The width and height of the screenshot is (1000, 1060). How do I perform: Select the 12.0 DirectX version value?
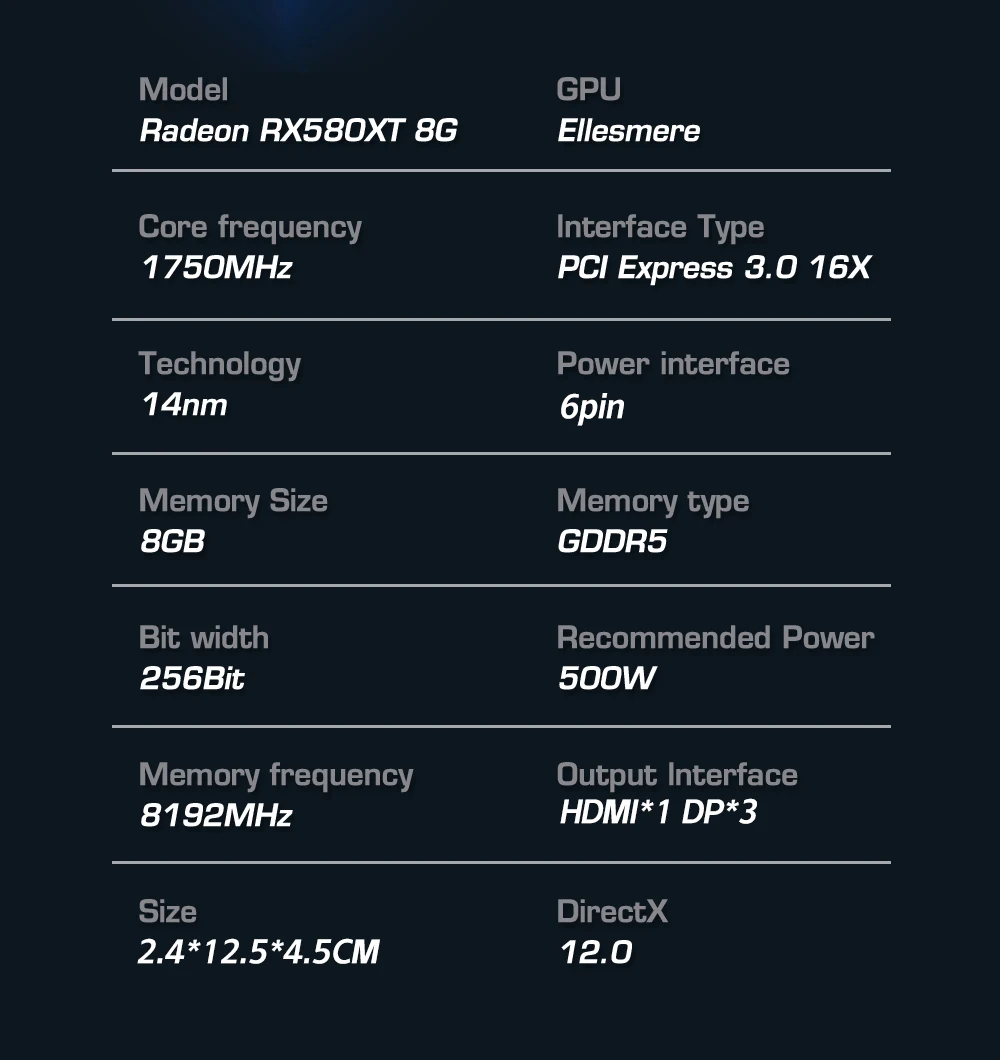click(x=596, y=952)
